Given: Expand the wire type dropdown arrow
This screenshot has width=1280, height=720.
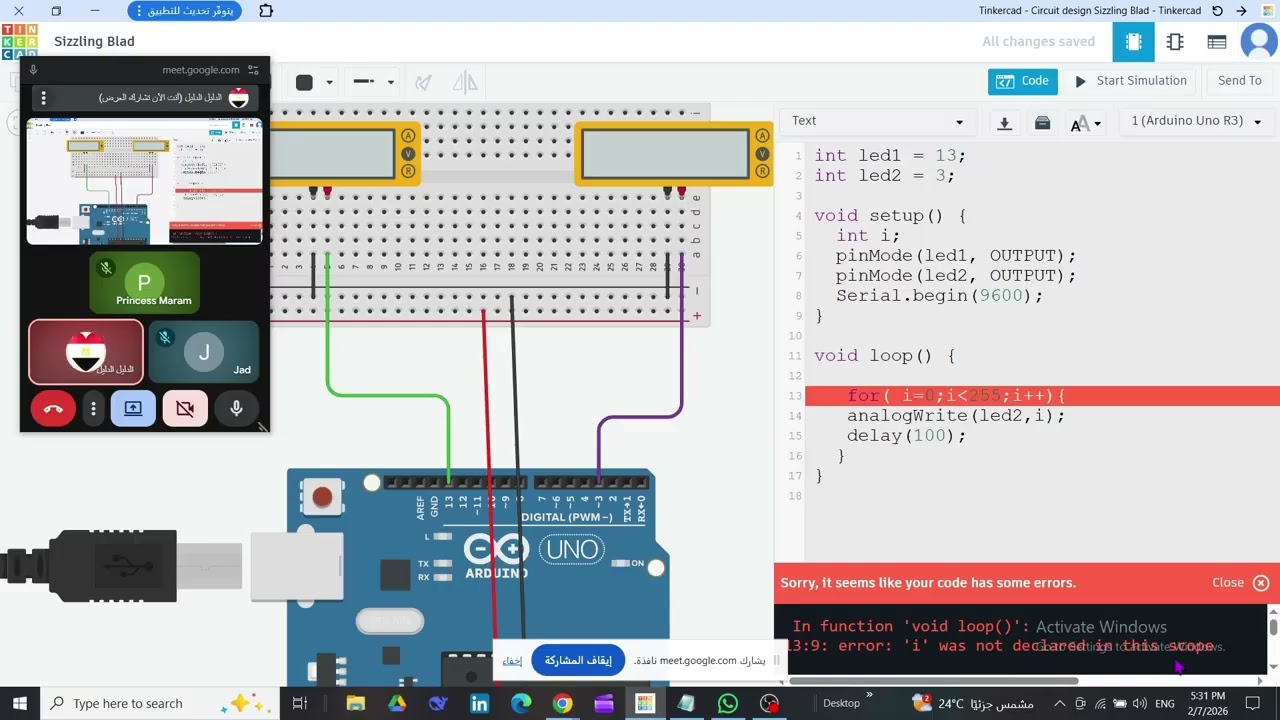Looking at the screenshot, I should coord(390,83).
